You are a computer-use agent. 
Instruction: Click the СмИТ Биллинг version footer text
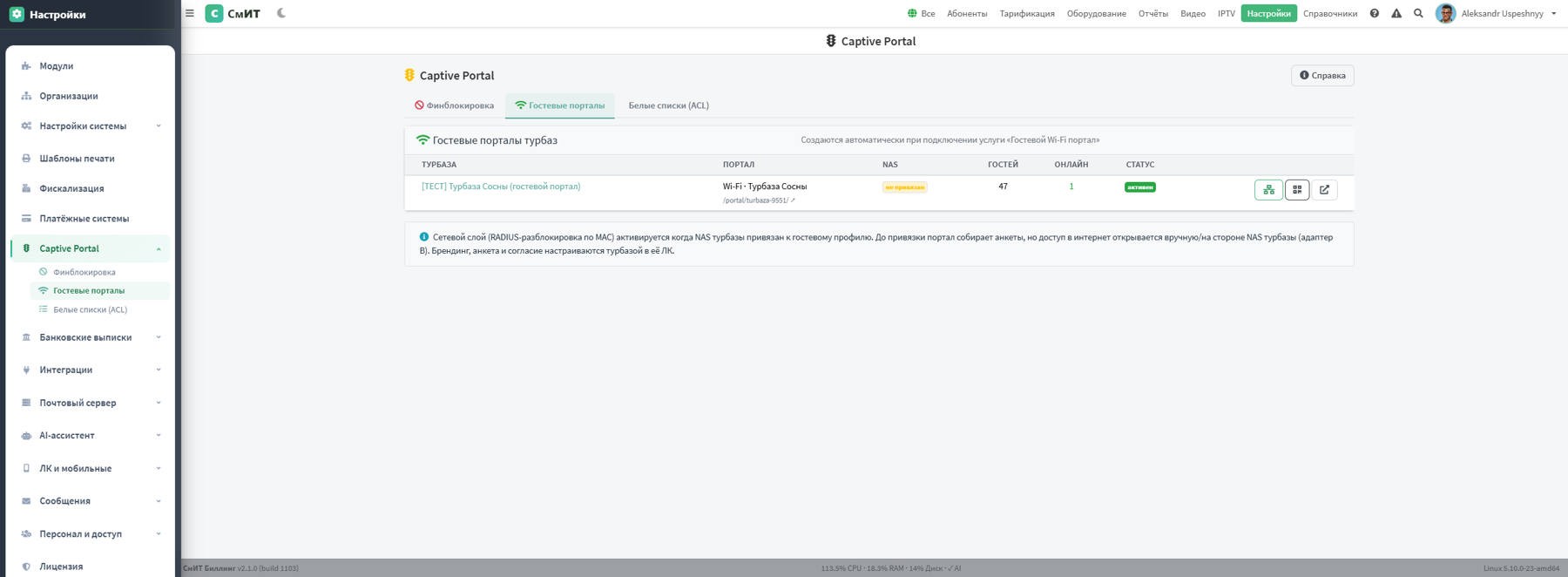click(241, 568)
